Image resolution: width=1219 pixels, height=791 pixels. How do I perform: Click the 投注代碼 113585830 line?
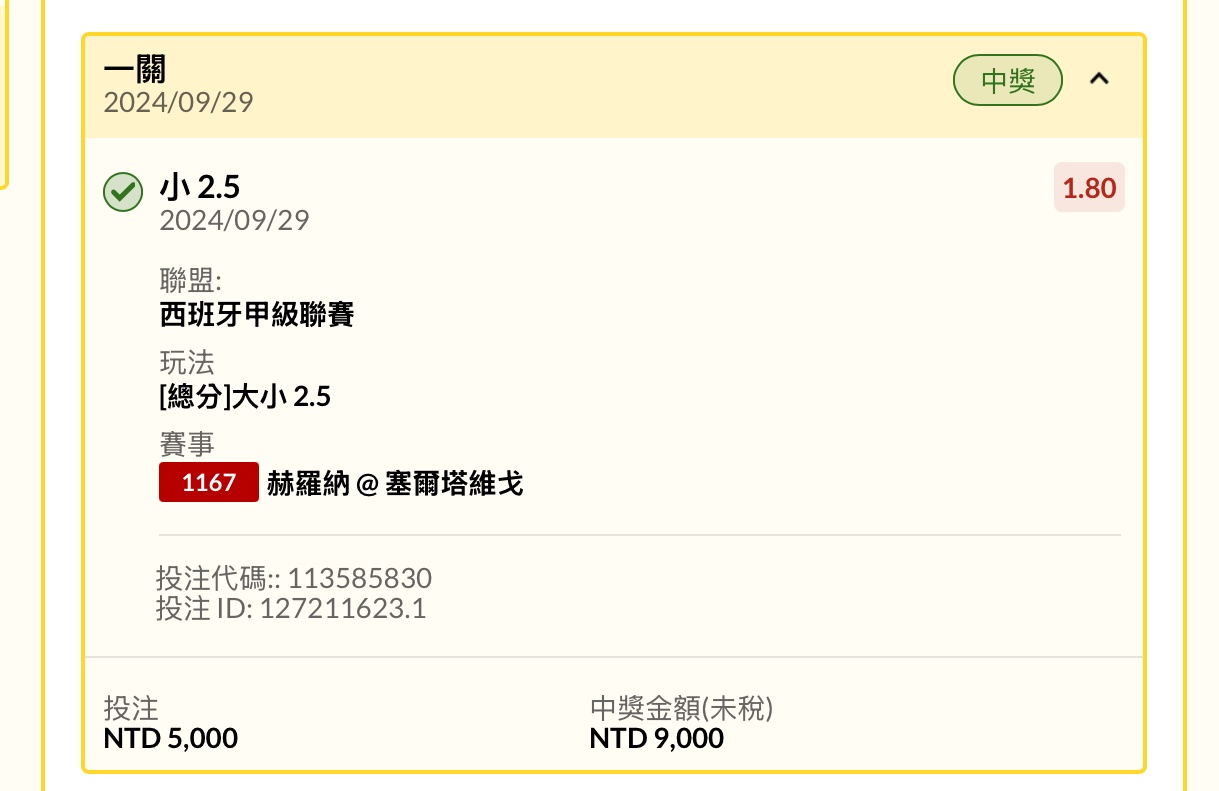point(294,578)
